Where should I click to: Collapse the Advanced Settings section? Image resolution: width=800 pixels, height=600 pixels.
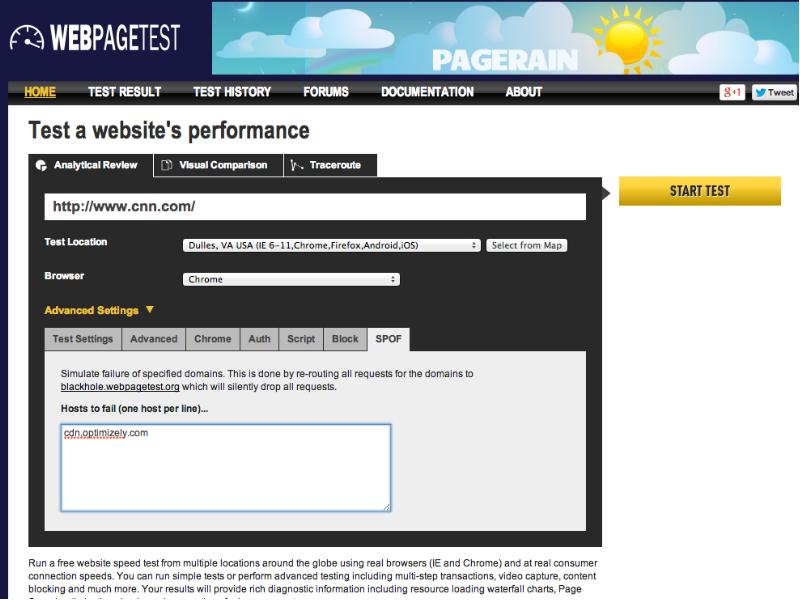click(x=100, y=310)
